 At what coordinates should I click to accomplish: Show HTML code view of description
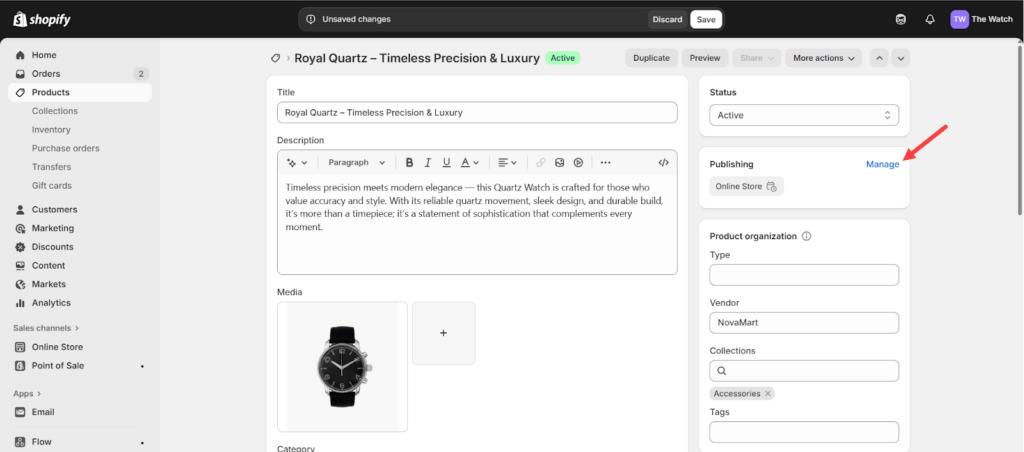pos(663,162)
